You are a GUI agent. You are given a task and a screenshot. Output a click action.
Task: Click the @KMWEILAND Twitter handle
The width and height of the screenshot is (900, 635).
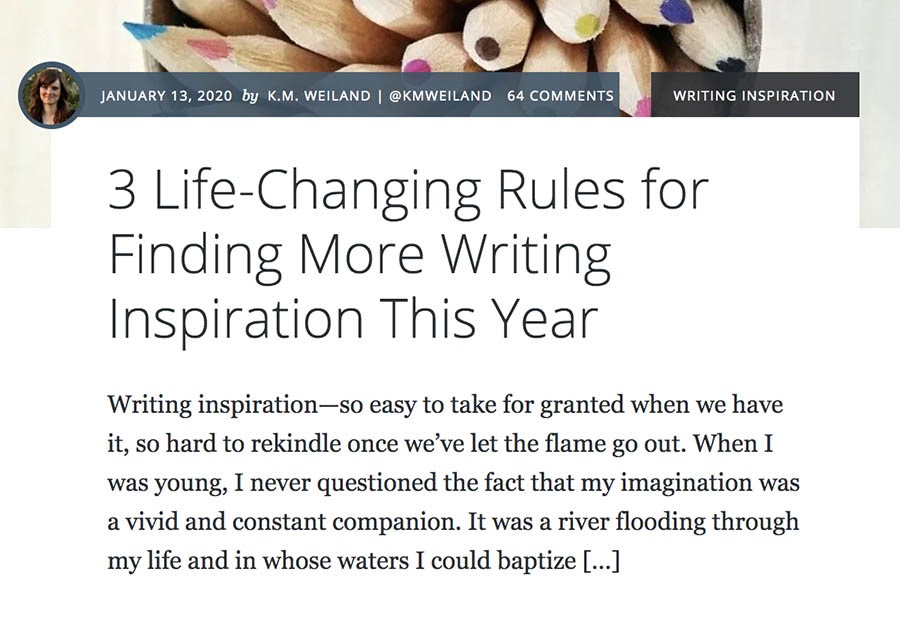pyautogui.click(x=439, y=96)
